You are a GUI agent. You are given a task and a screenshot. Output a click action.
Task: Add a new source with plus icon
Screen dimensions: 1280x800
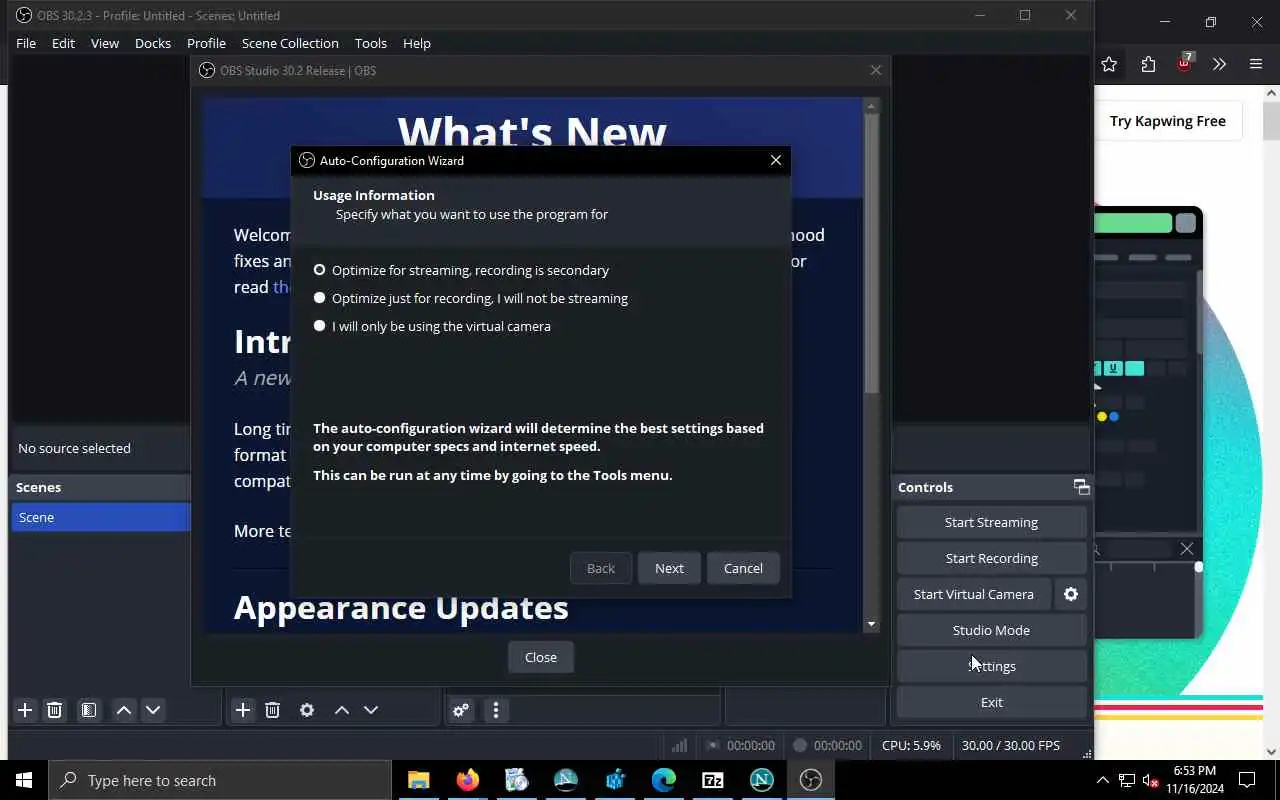tap(242, 710)
